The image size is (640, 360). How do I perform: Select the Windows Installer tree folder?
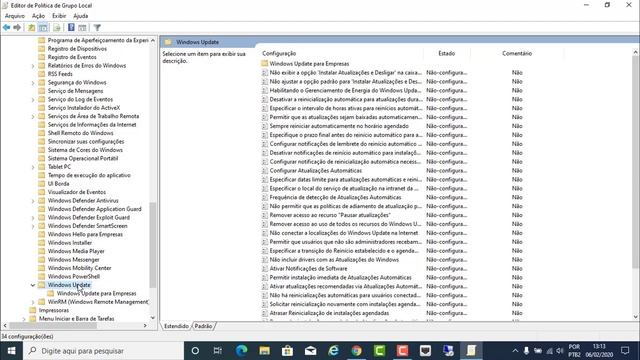[x=70, y=243]
